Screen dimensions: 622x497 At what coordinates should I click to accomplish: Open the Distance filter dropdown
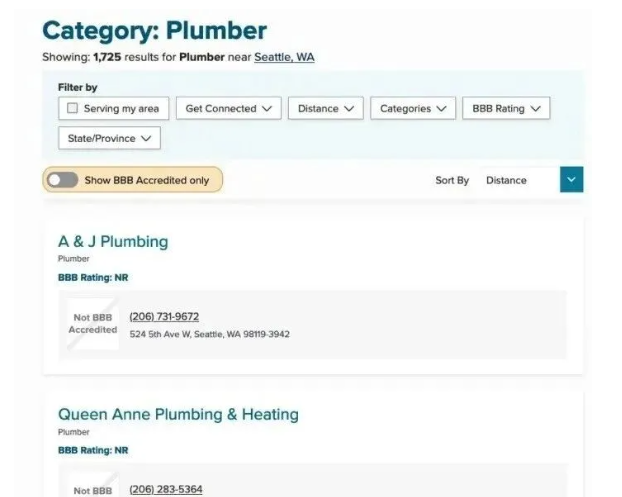[325, 109]
